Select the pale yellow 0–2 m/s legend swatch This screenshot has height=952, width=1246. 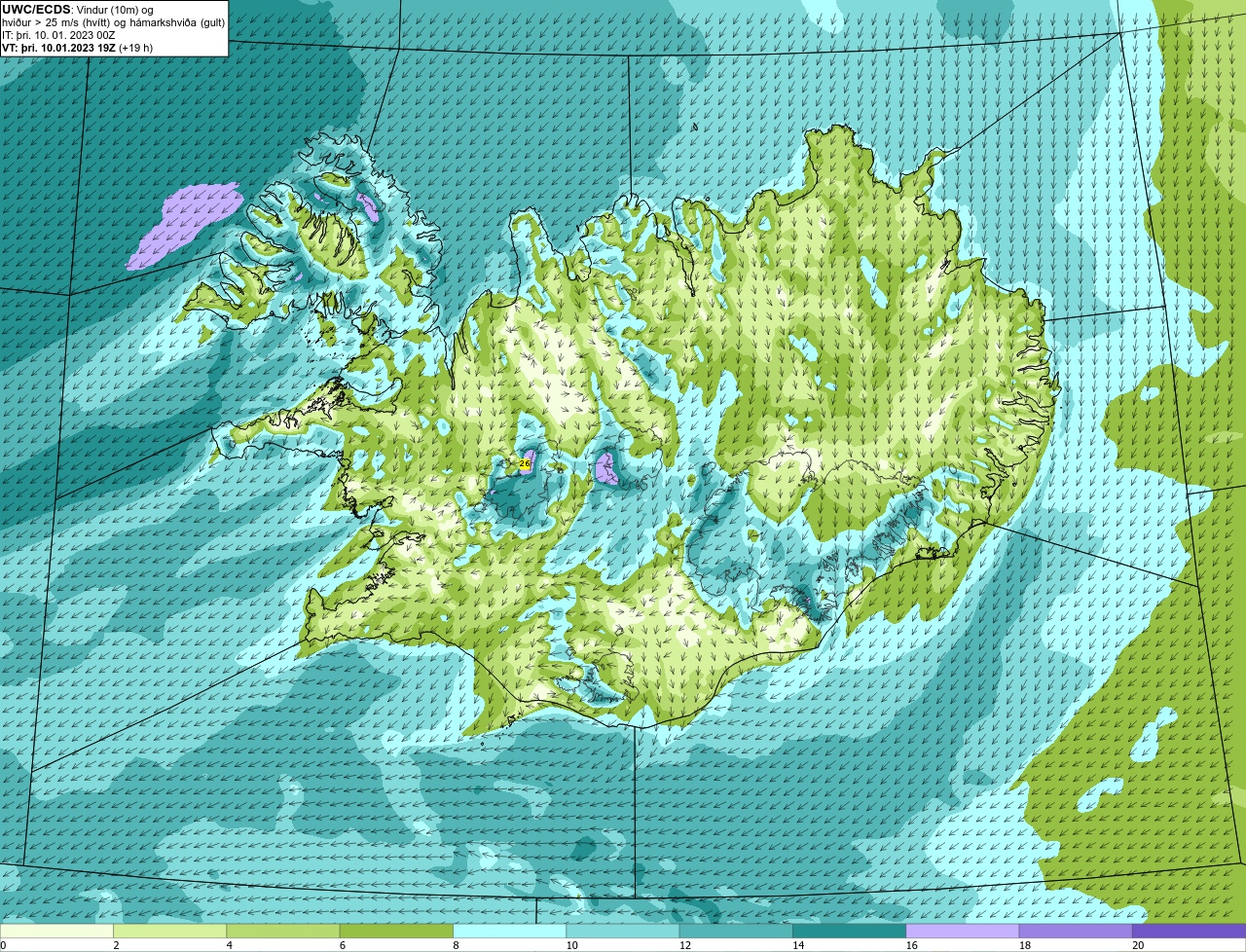click(56, 931)
